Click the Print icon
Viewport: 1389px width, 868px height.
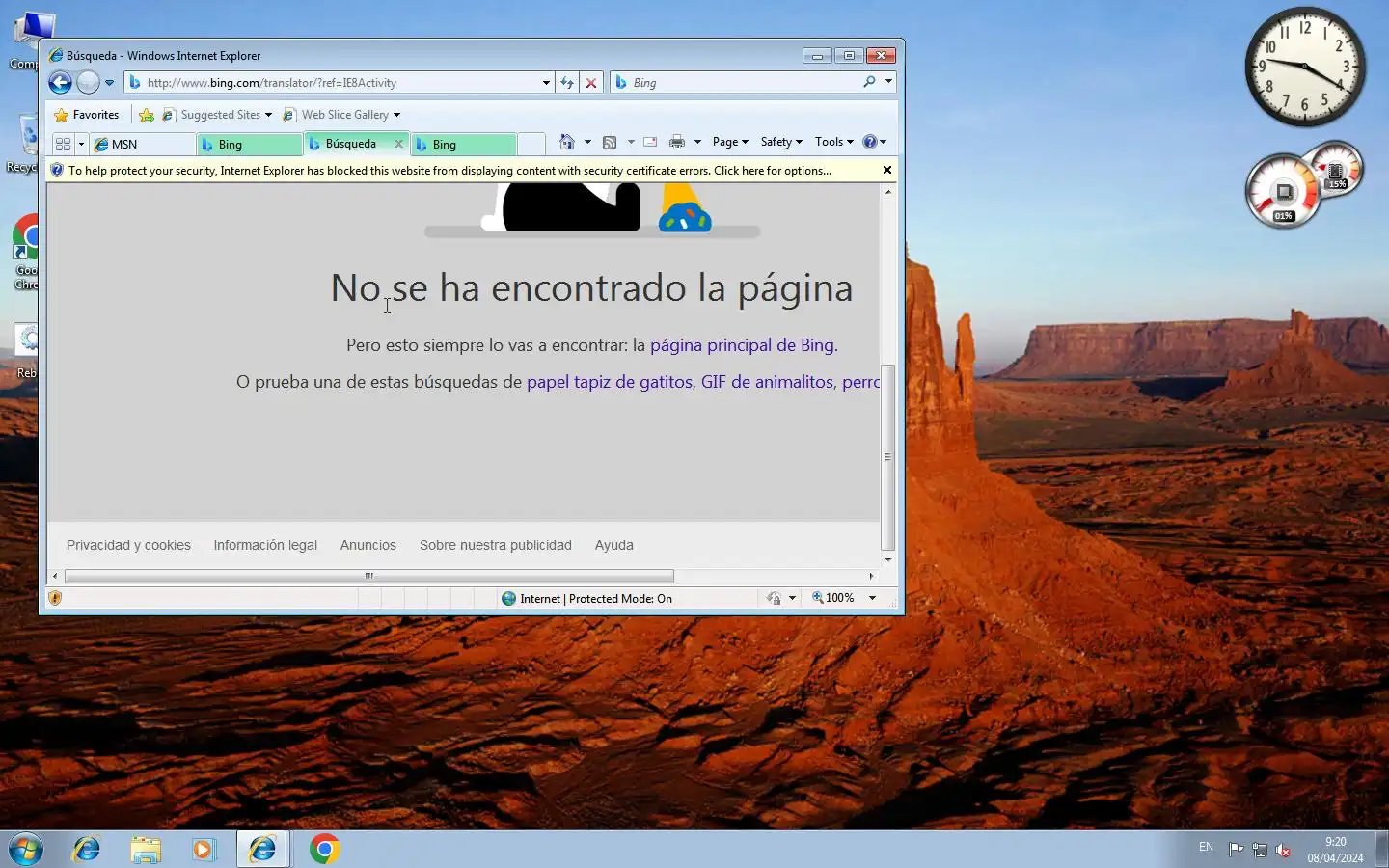(677, 142)
